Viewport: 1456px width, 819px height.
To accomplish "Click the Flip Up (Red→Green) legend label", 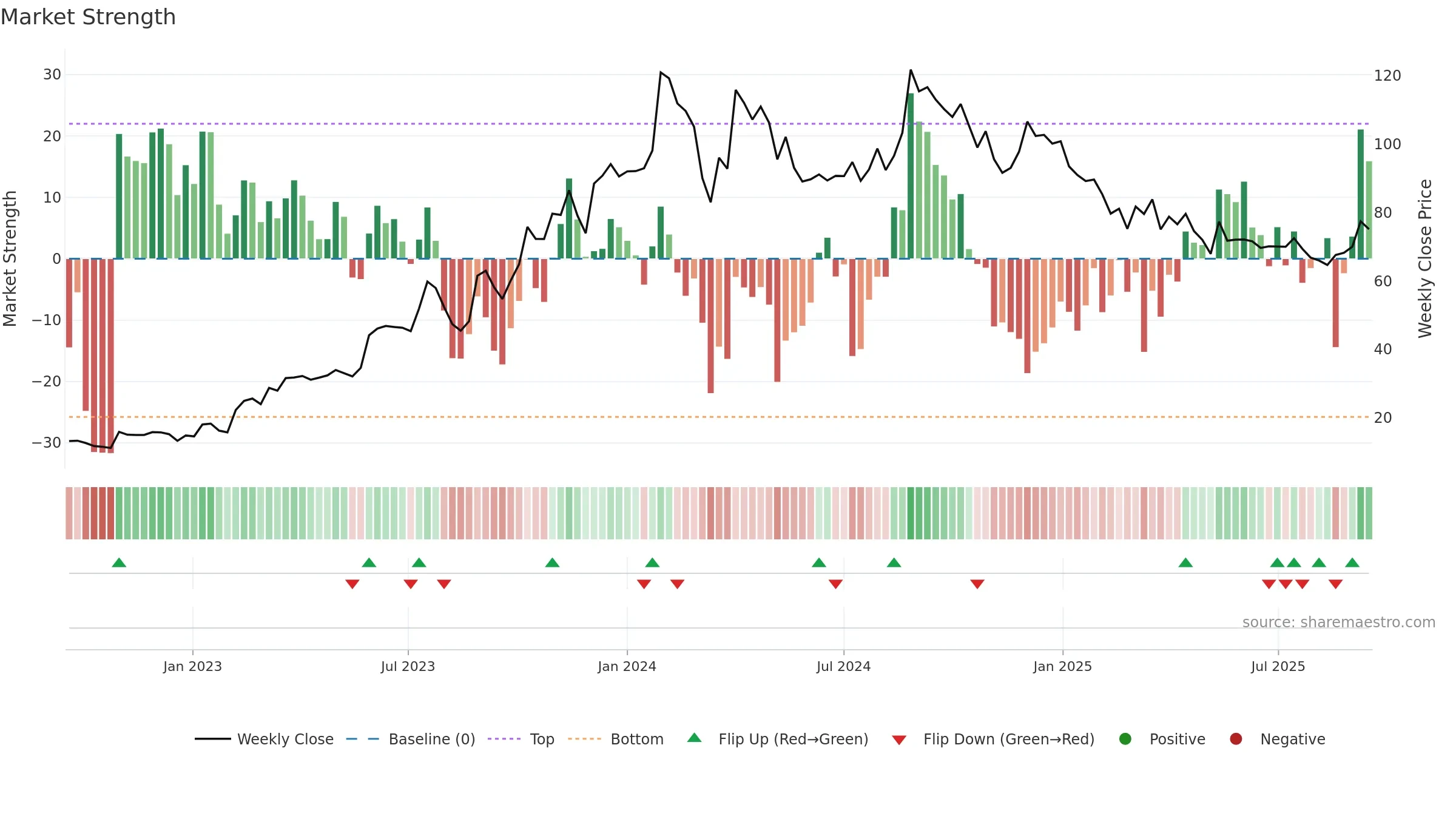I will (x=794, y=739).
